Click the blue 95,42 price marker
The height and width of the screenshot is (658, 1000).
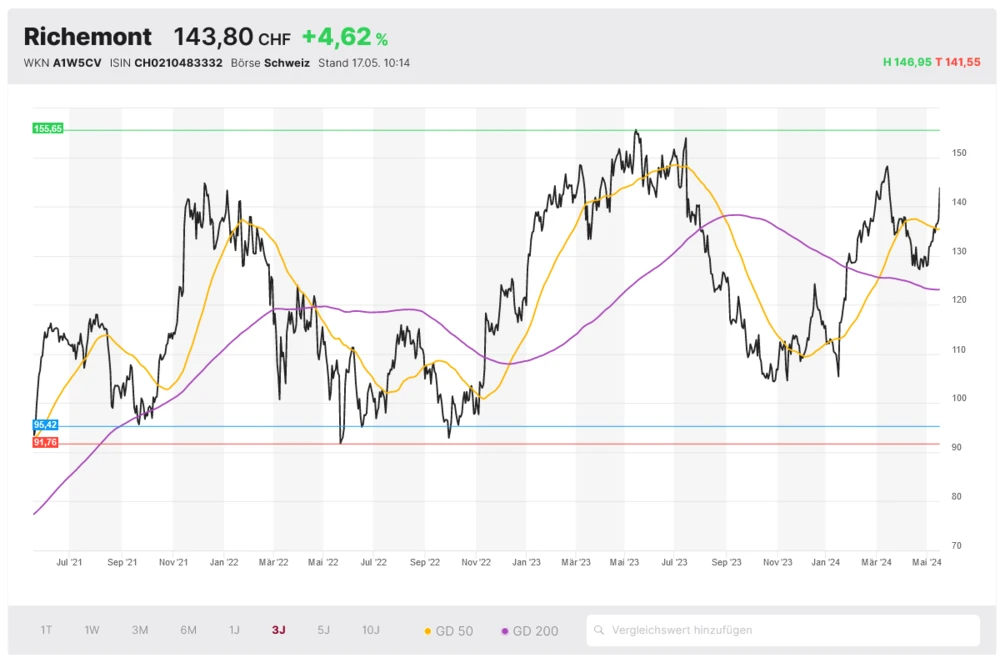pos(44,425)
